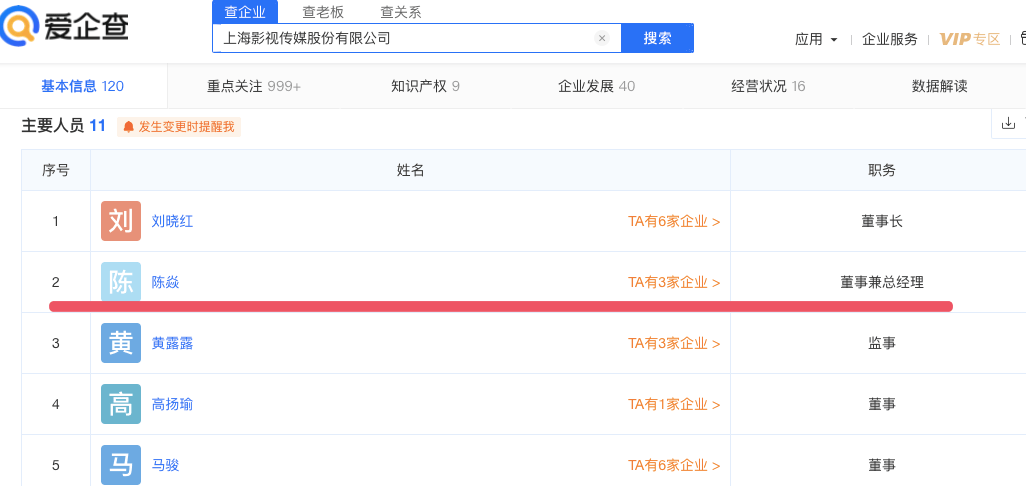This screenshot has height=486, width=1026.
Task: Click the download icon above the table
Action: click(x=1008, y=123)
